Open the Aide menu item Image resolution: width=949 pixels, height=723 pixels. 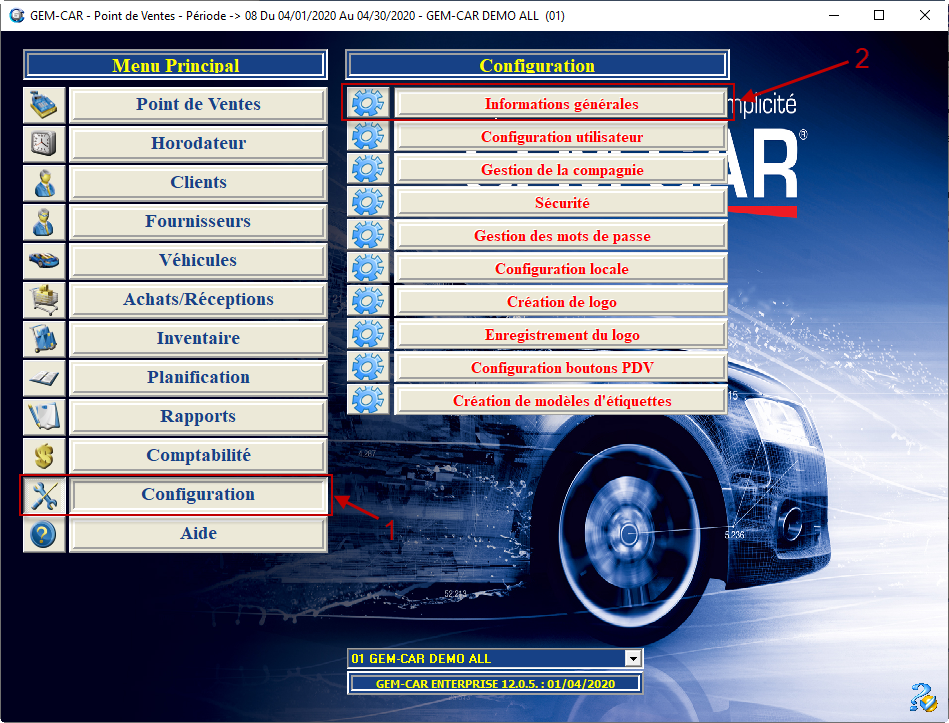pyautogui.click(x=198, y=534)
